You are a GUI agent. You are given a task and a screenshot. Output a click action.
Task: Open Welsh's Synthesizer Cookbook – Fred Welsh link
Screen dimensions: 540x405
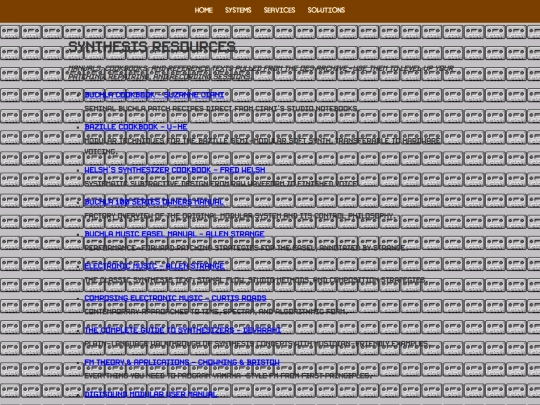175,170
